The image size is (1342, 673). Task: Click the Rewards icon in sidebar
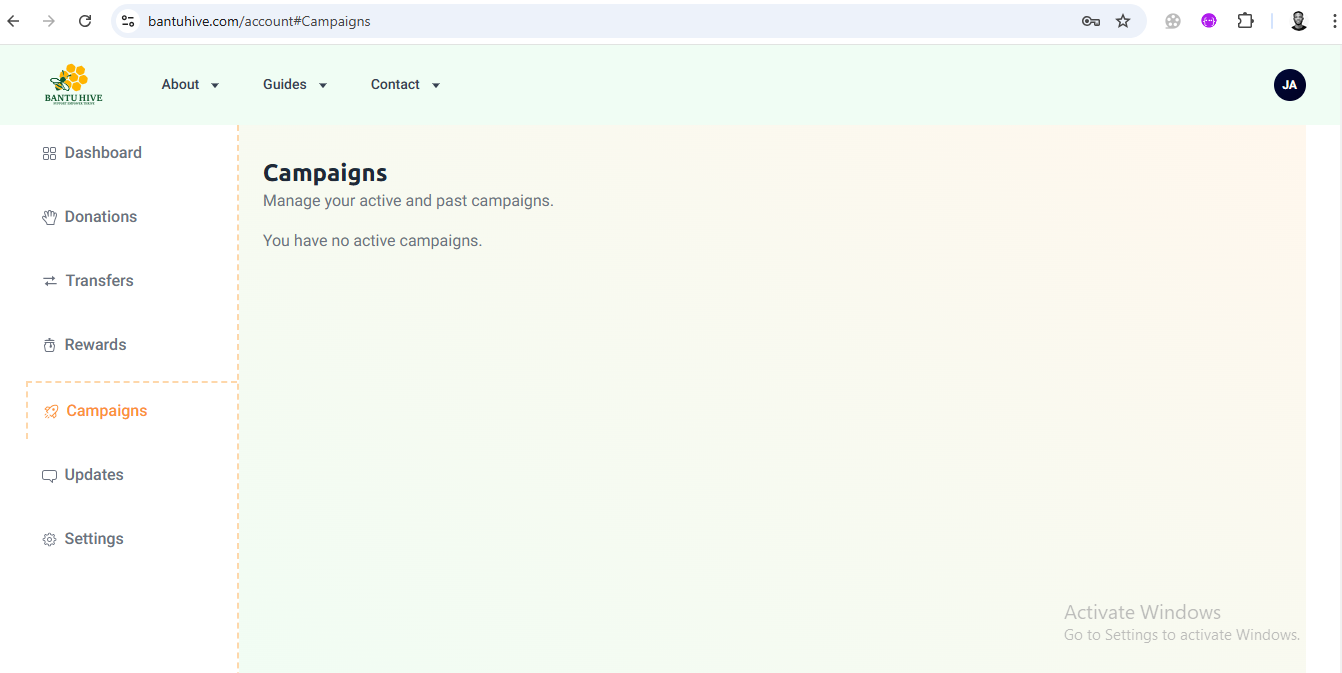coord(49,346)
